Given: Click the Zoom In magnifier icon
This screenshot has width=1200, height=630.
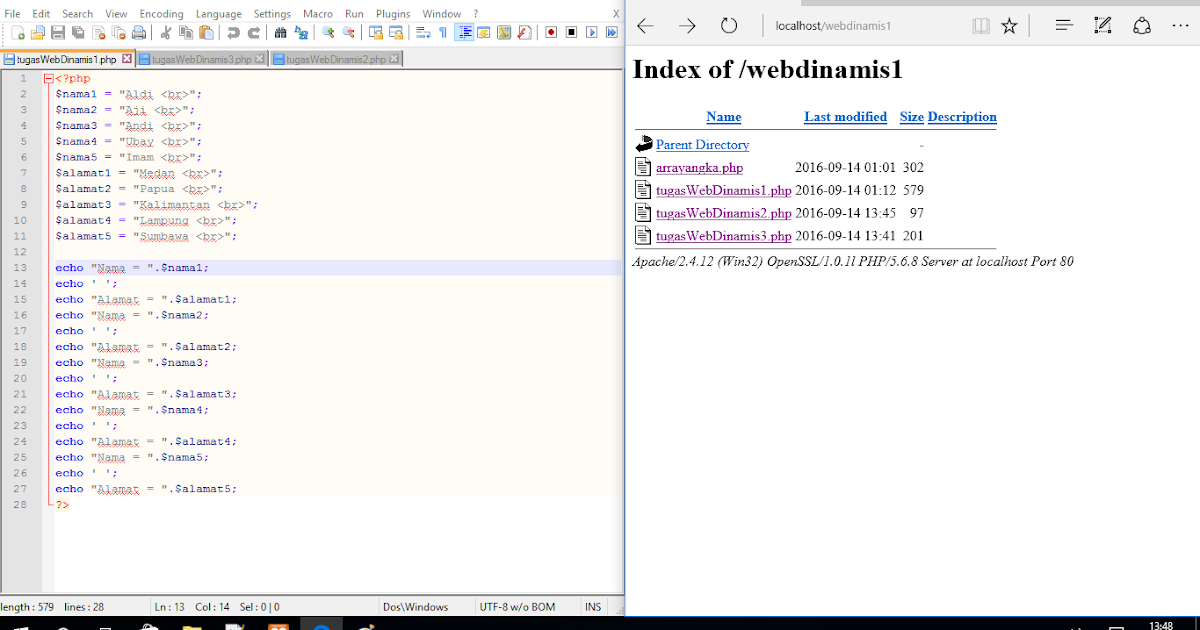Looking at the screenshot, I should pos(326,33).
